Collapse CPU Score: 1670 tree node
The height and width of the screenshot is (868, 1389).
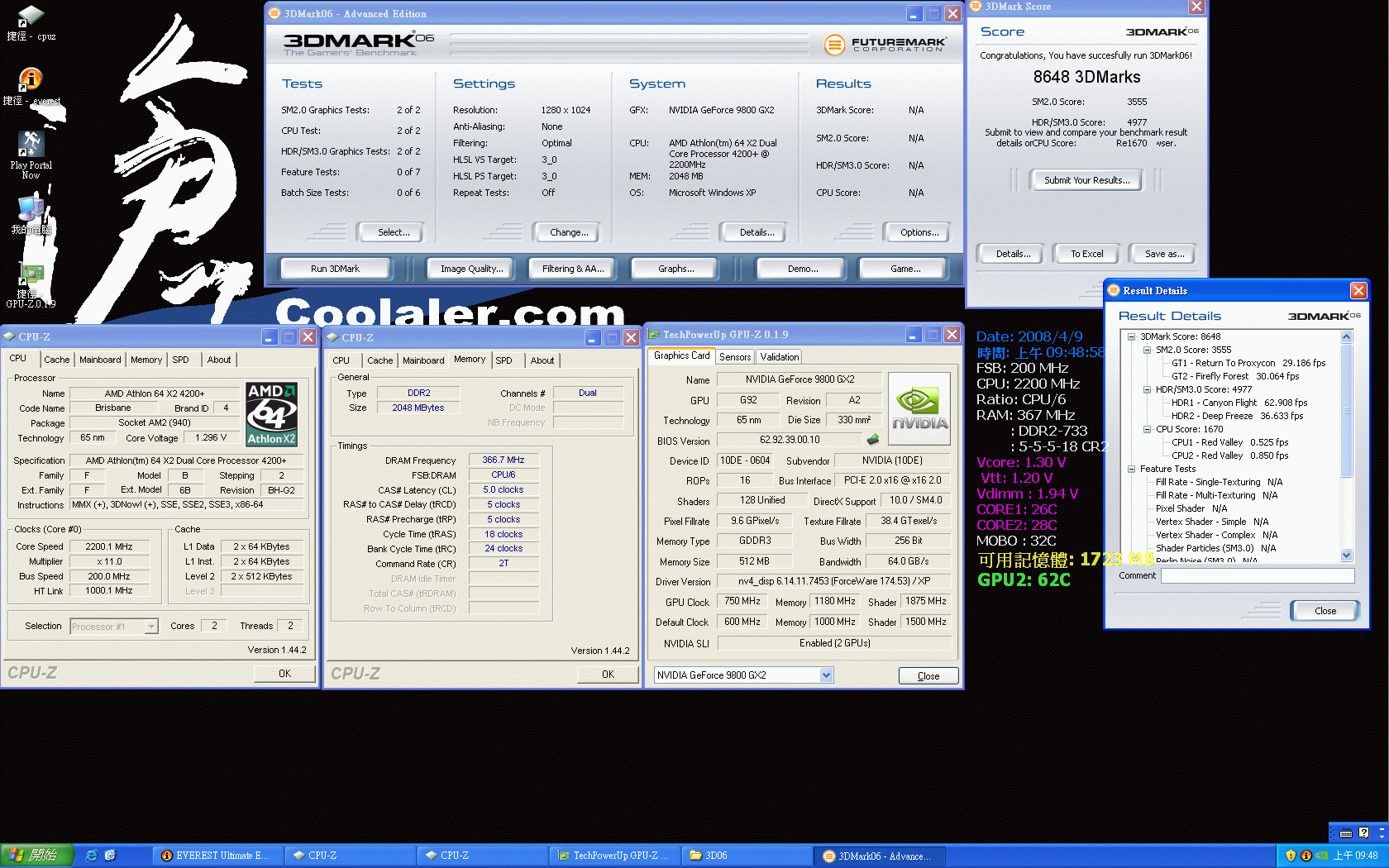[x=1148, y=429]
